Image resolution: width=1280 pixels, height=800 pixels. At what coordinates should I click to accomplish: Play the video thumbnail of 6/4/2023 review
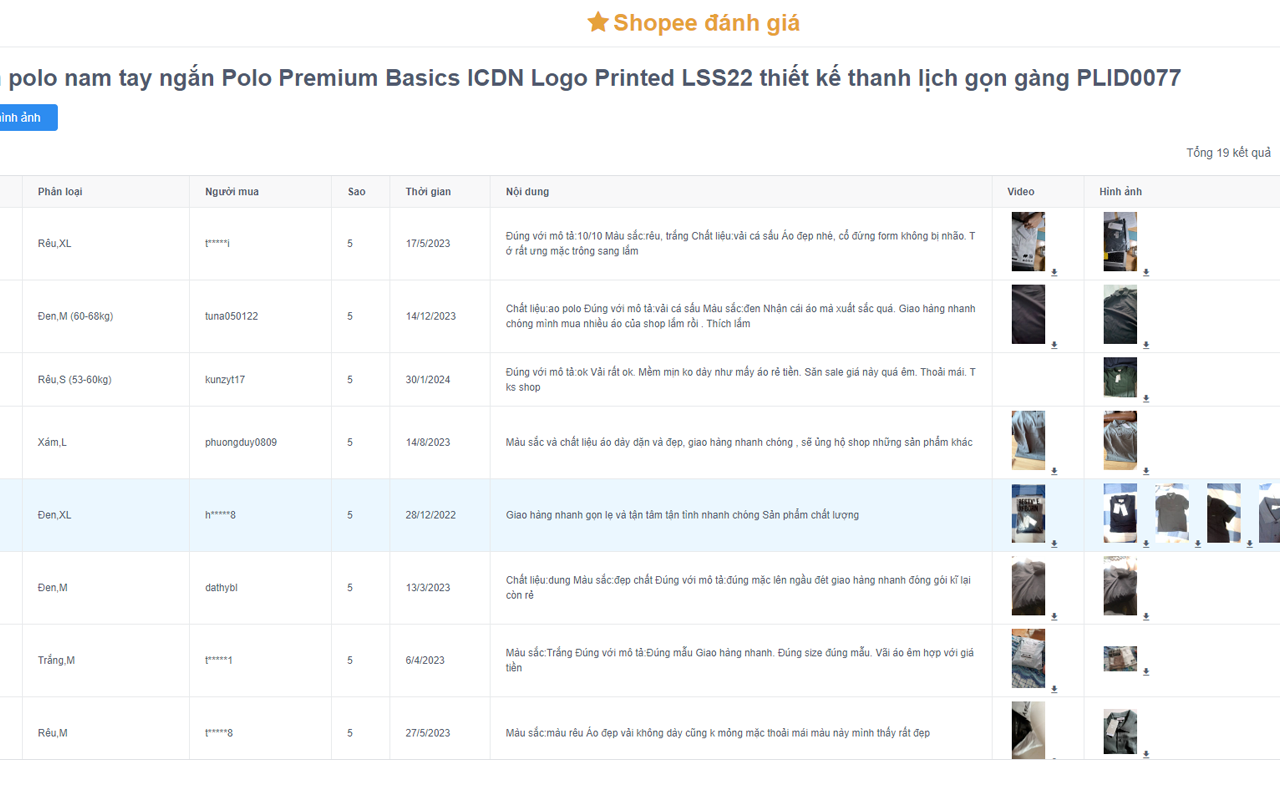[x=1028, y=659]
